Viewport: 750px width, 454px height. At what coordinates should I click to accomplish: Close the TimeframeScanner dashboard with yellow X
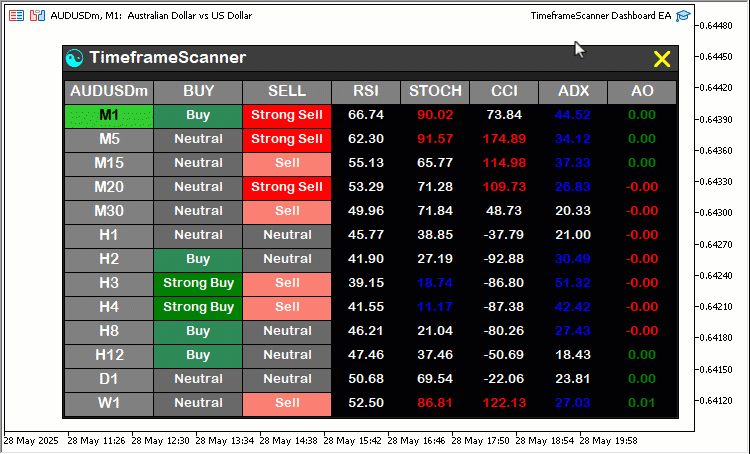[662, 59]
